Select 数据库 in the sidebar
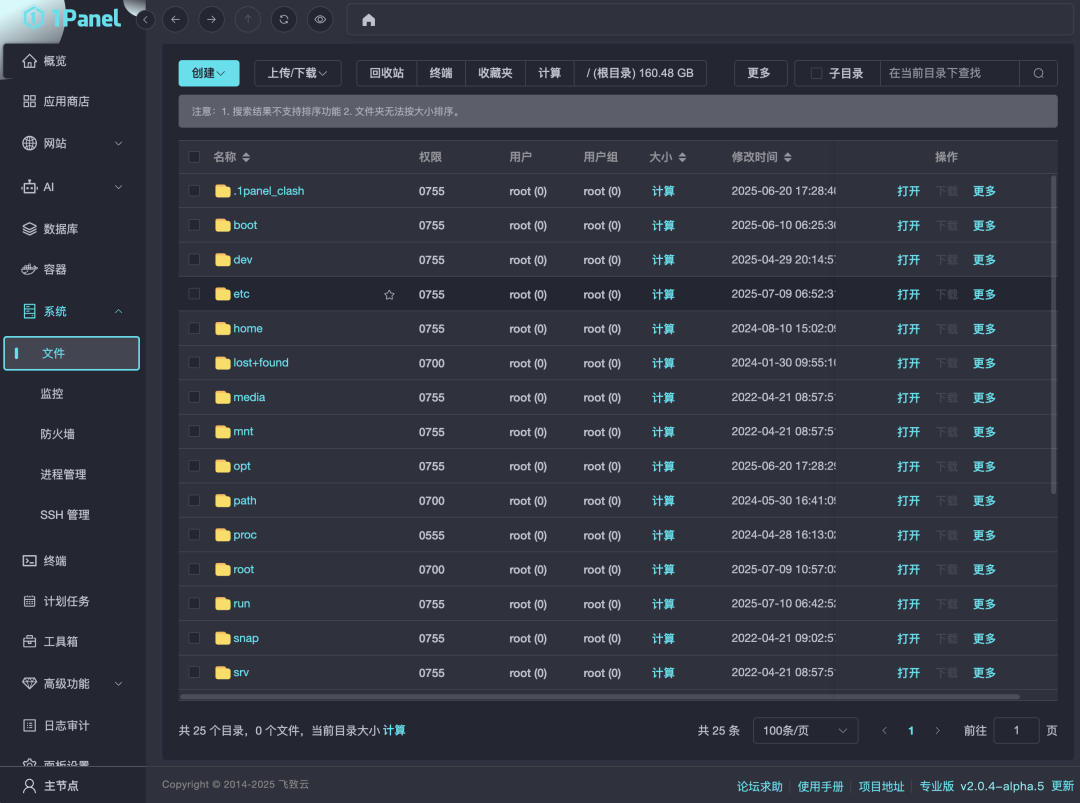 click(x=60, y=228)
